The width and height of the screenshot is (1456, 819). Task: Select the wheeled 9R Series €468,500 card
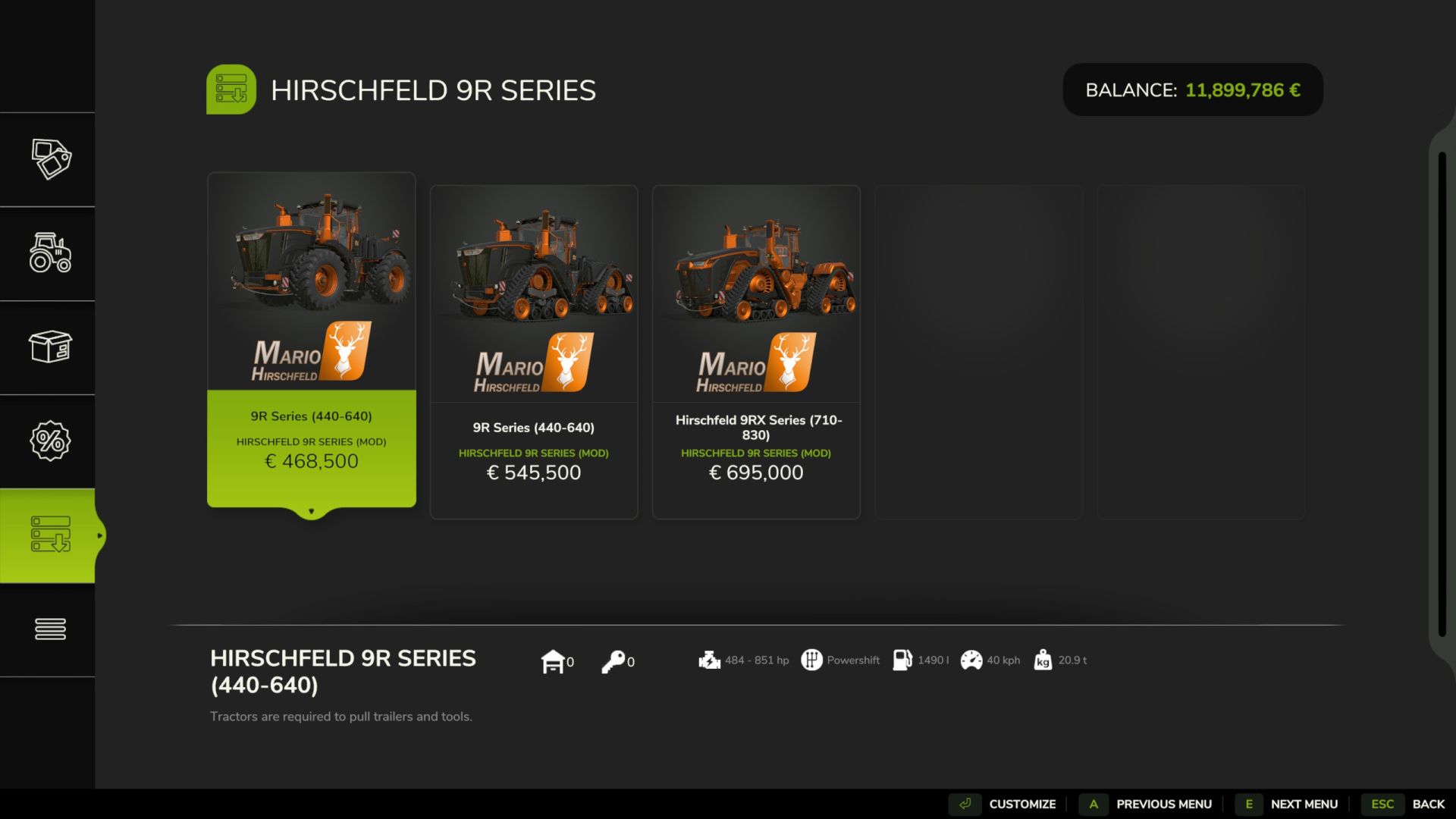[x=312, y=340]
